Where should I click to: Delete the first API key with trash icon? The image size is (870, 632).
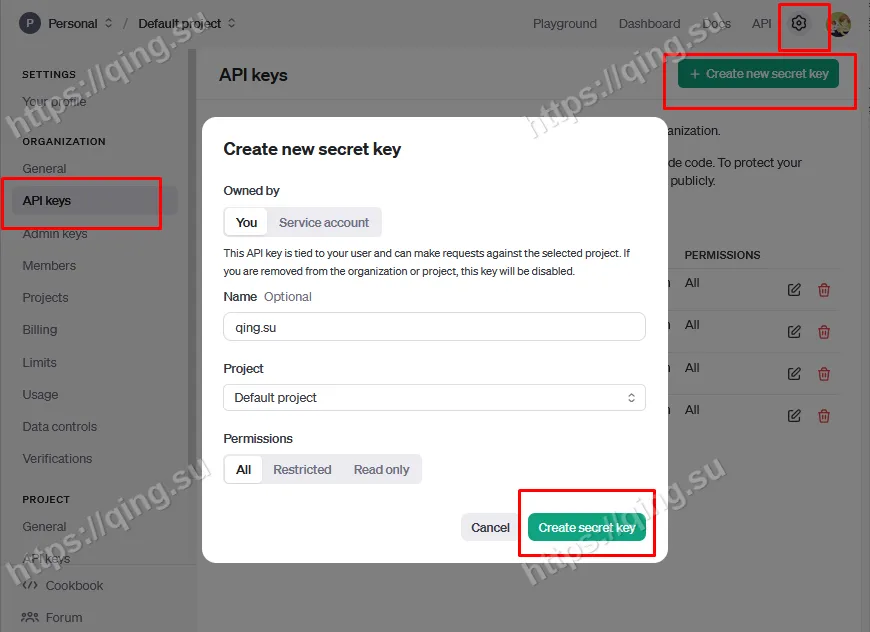pos(824,290)
